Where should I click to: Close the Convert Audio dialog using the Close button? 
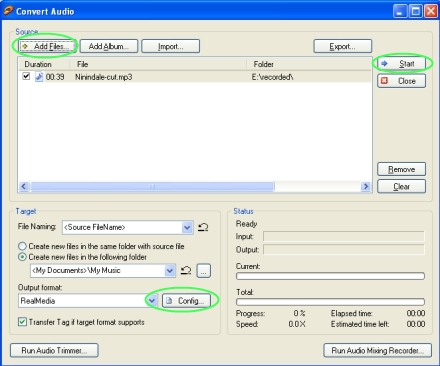pyautogui.click(x=402, y=81)
